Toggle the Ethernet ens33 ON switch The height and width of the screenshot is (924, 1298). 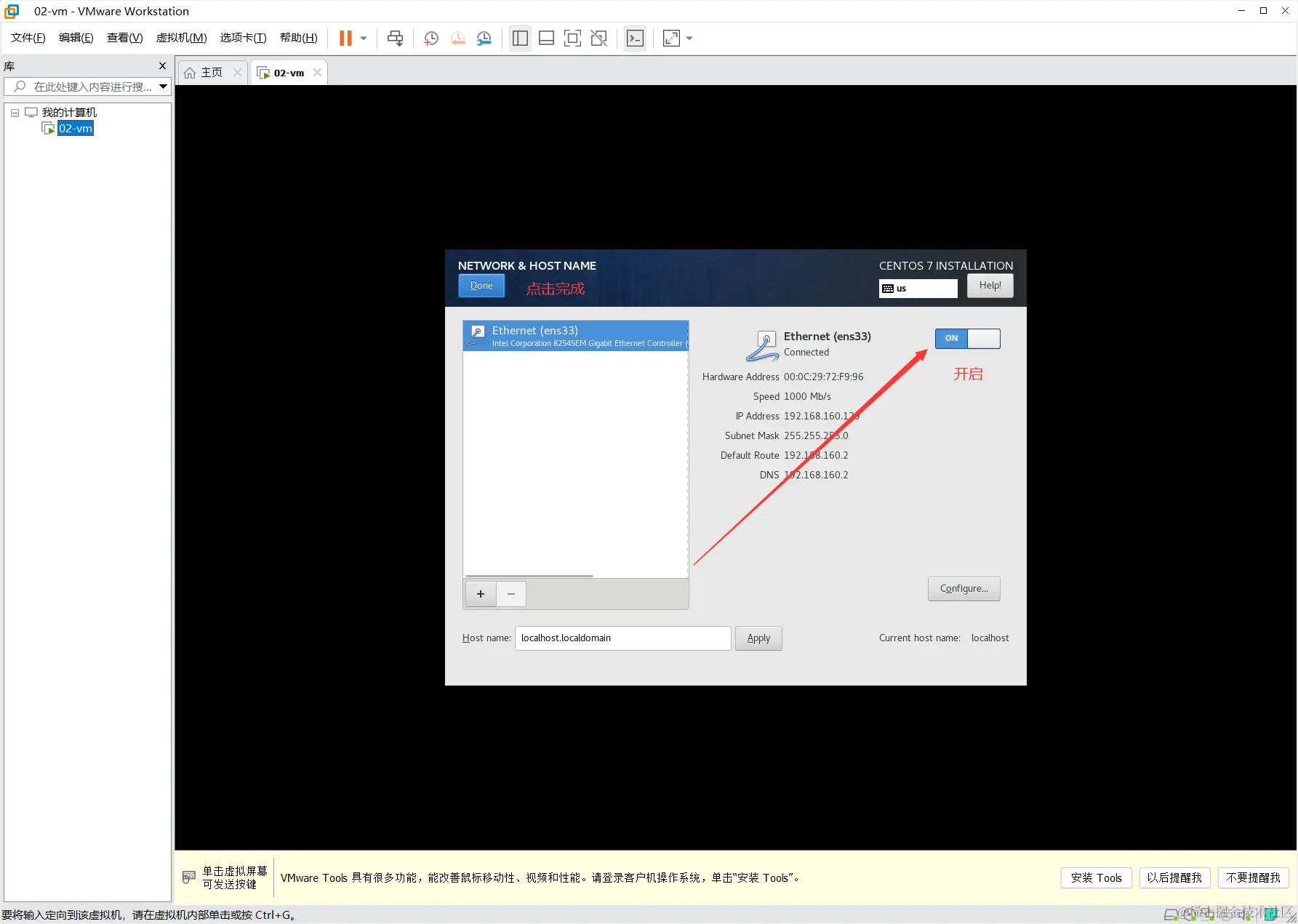tap(967, 338)
